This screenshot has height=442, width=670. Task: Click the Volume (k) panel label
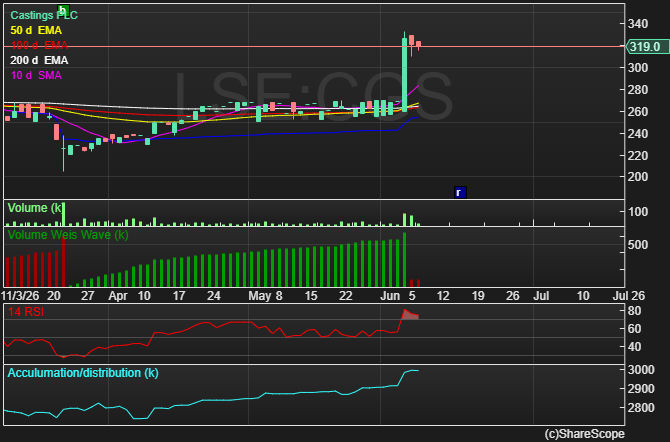35,208
